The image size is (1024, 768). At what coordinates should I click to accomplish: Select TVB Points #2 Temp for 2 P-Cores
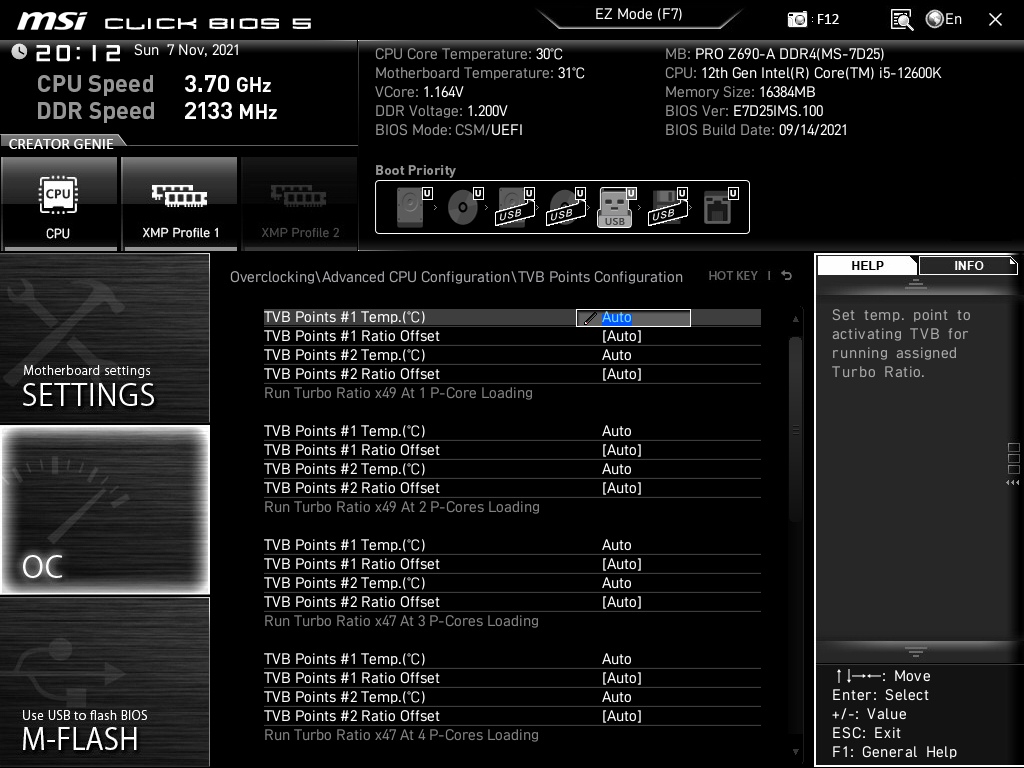click(x=512, y=469)
